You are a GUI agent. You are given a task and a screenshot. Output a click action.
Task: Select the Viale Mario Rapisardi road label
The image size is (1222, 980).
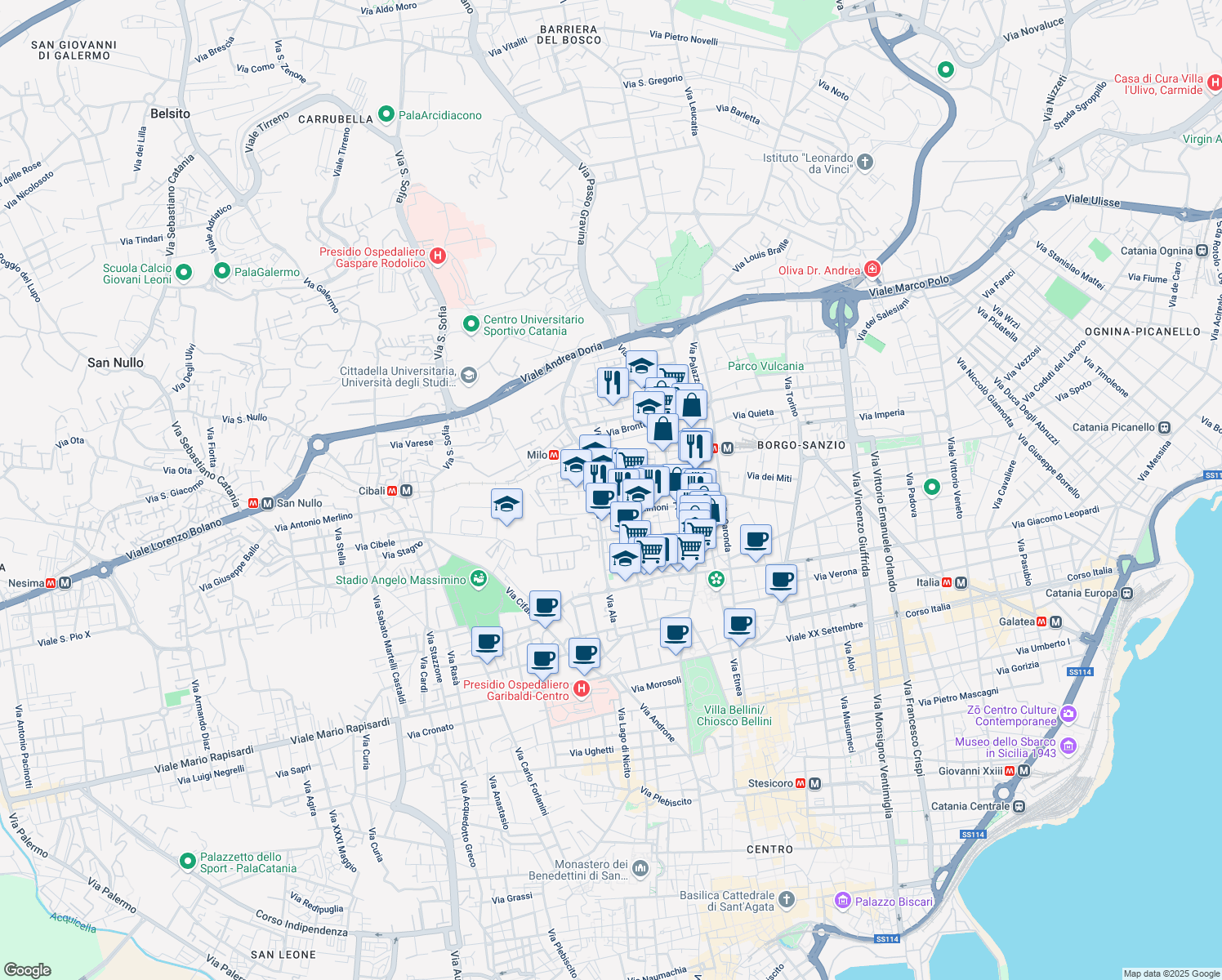[340, 732]
